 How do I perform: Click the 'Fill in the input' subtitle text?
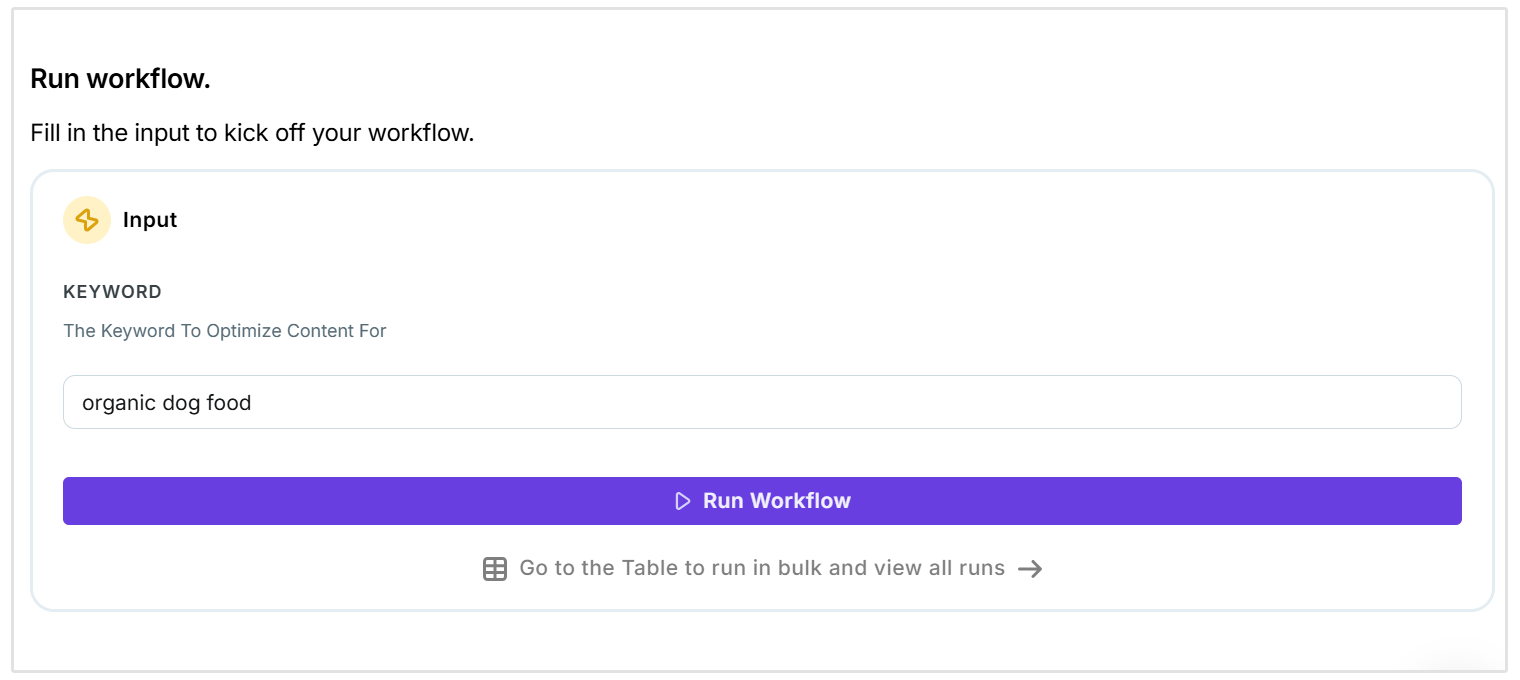(x=253, y=131)
